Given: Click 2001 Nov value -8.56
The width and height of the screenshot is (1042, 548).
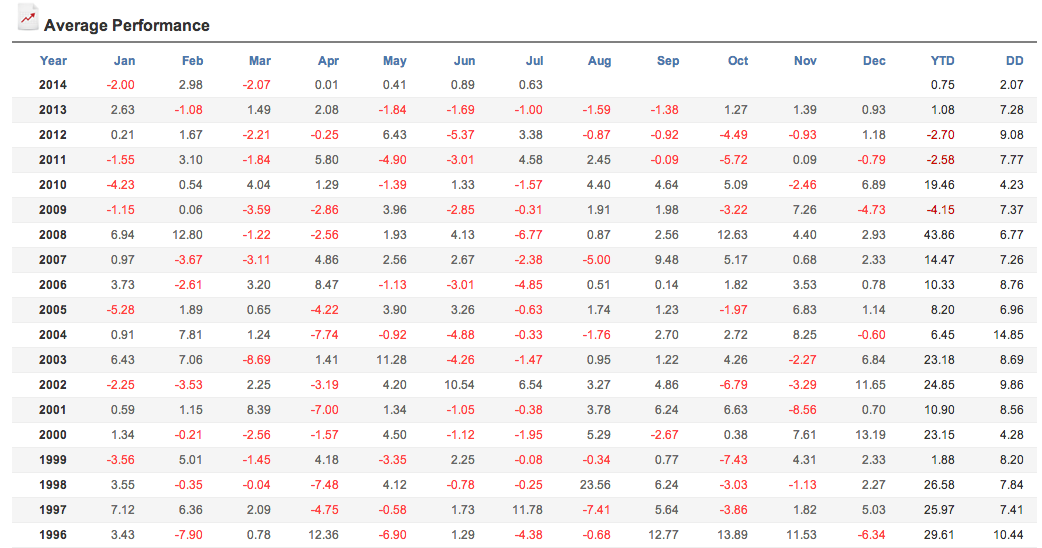Looking at the screenshot, I should coord(802,410).
